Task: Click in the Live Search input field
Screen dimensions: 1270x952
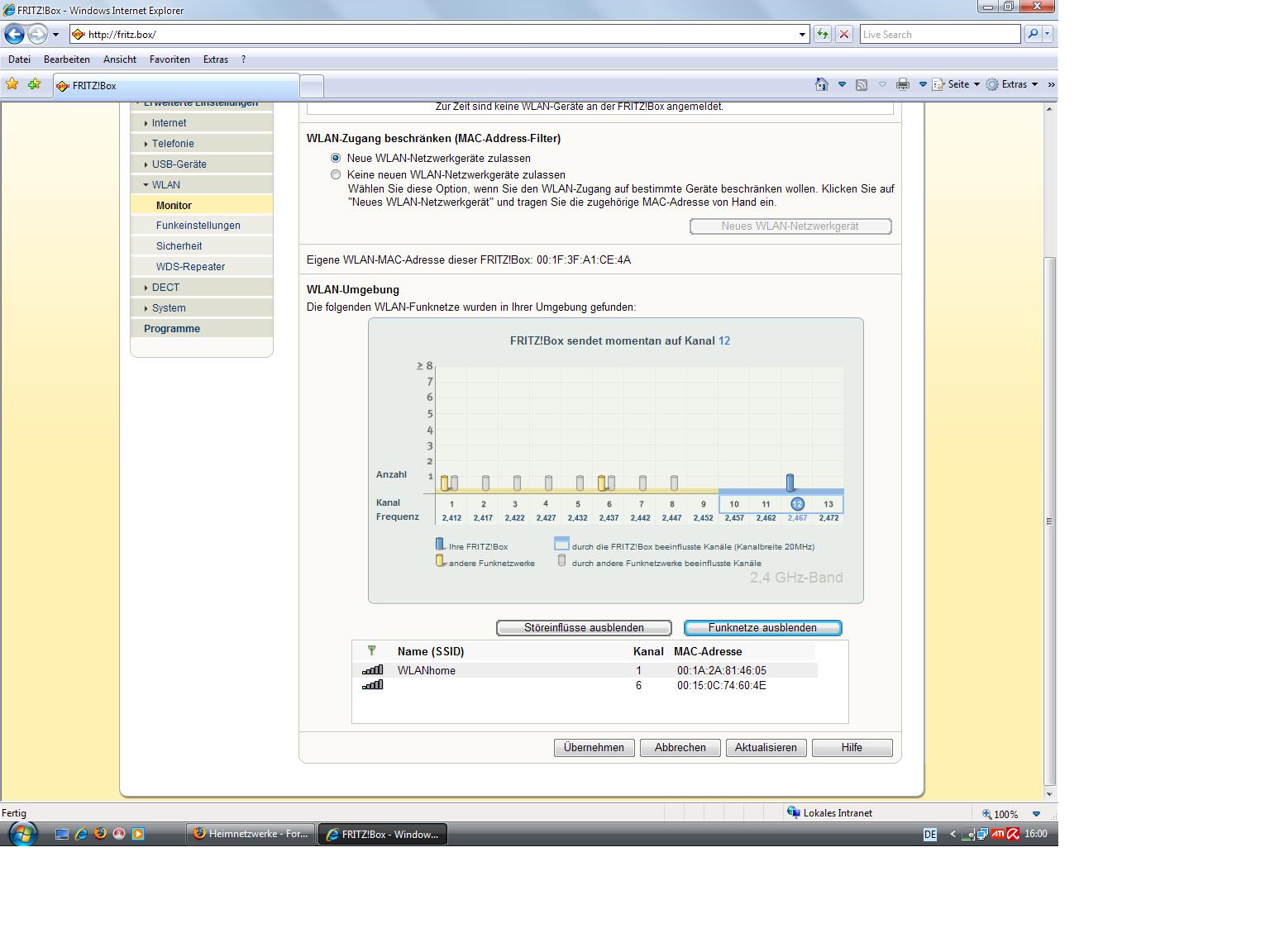Action: coord(940,34)
